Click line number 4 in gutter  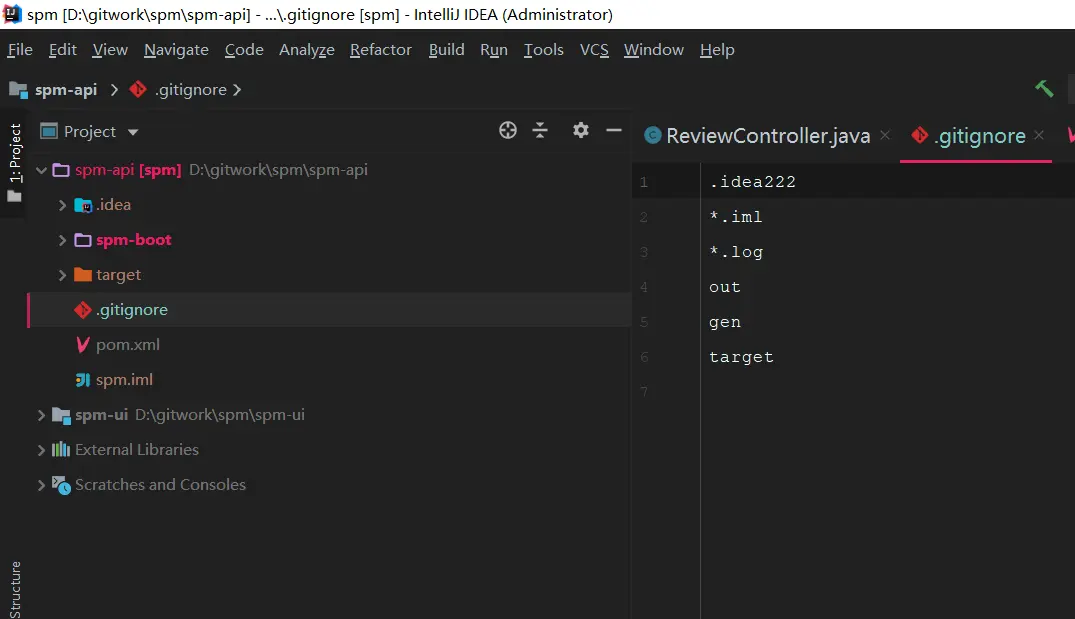(643, 287)
